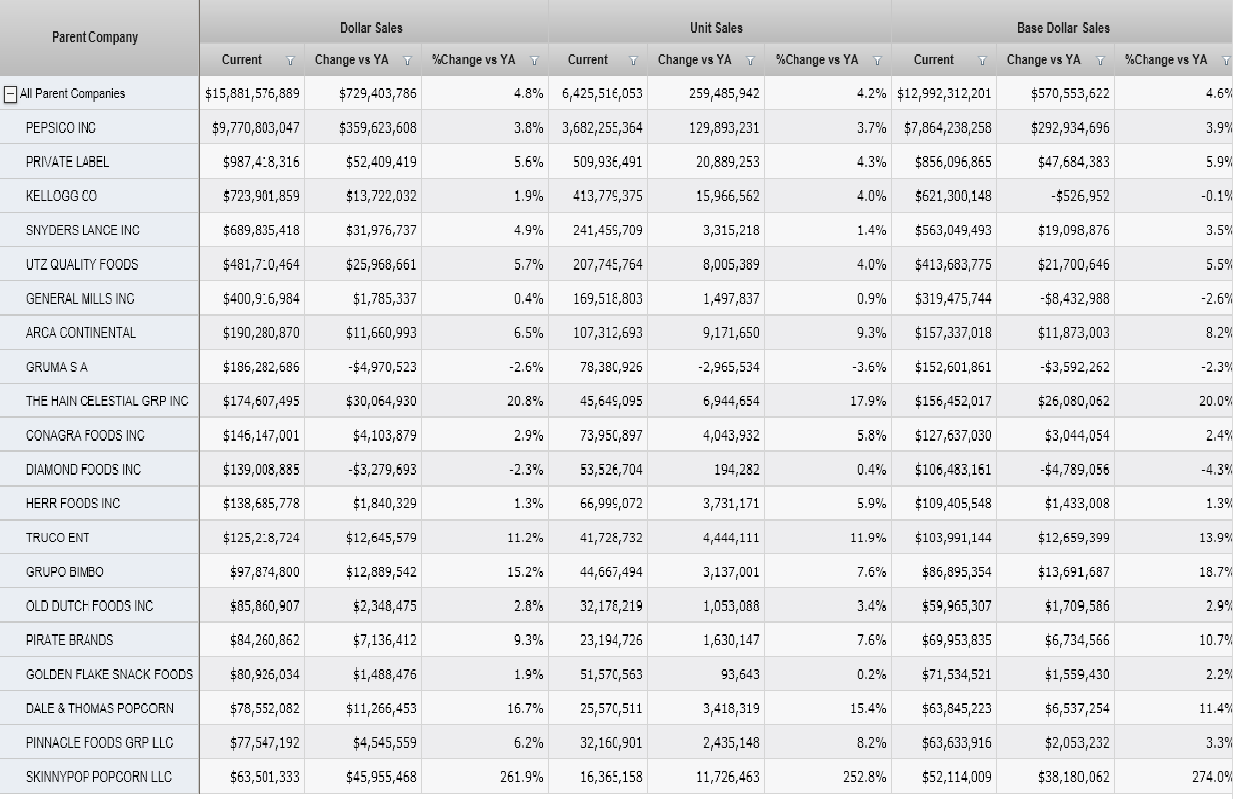The image size is (1238, 800).
Task: Click filter icon on Unit Sales %Change vs YA
Action: (x=878, y=61)
